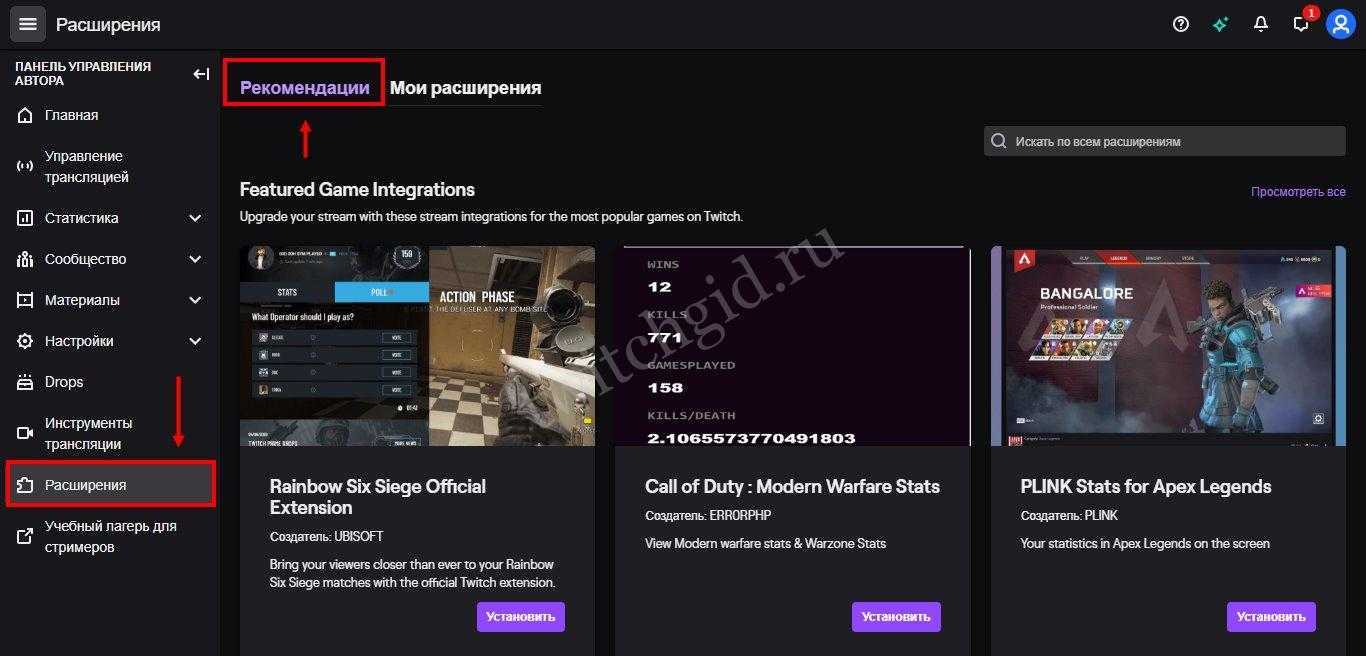The height and width of the screenshot is (656, 1366).
Task: Click the Rainbow Six Siege Official Extension title
Action: click(378, 497)
